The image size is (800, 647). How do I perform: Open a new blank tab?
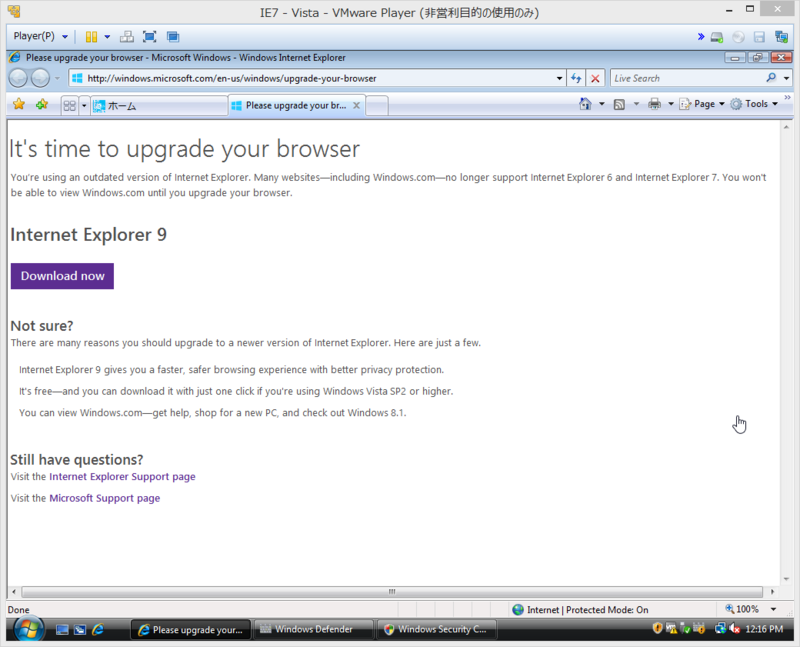[x=377, y=106]
